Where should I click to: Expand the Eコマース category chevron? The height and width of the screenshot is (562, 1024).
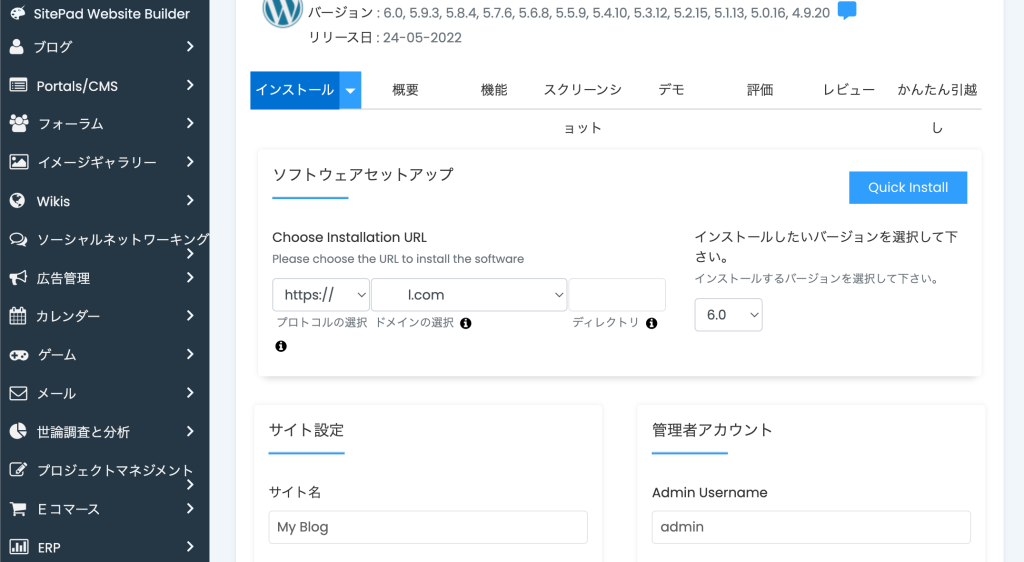pyautogui.click(x=190, y=508)
